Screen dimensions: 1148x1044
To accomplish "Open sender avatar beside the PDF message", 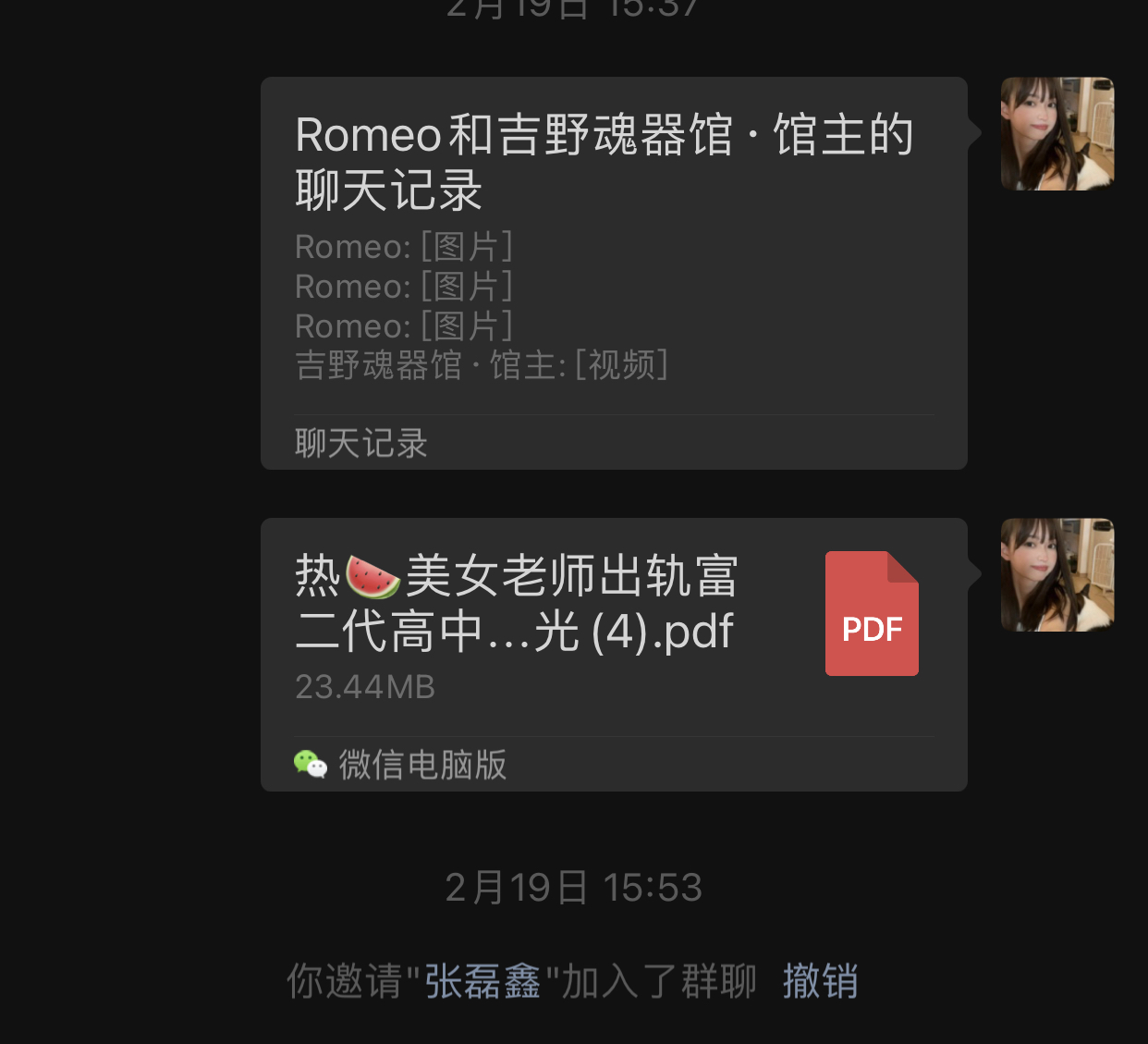I will pyautogui.click(x=1057, y=575).
